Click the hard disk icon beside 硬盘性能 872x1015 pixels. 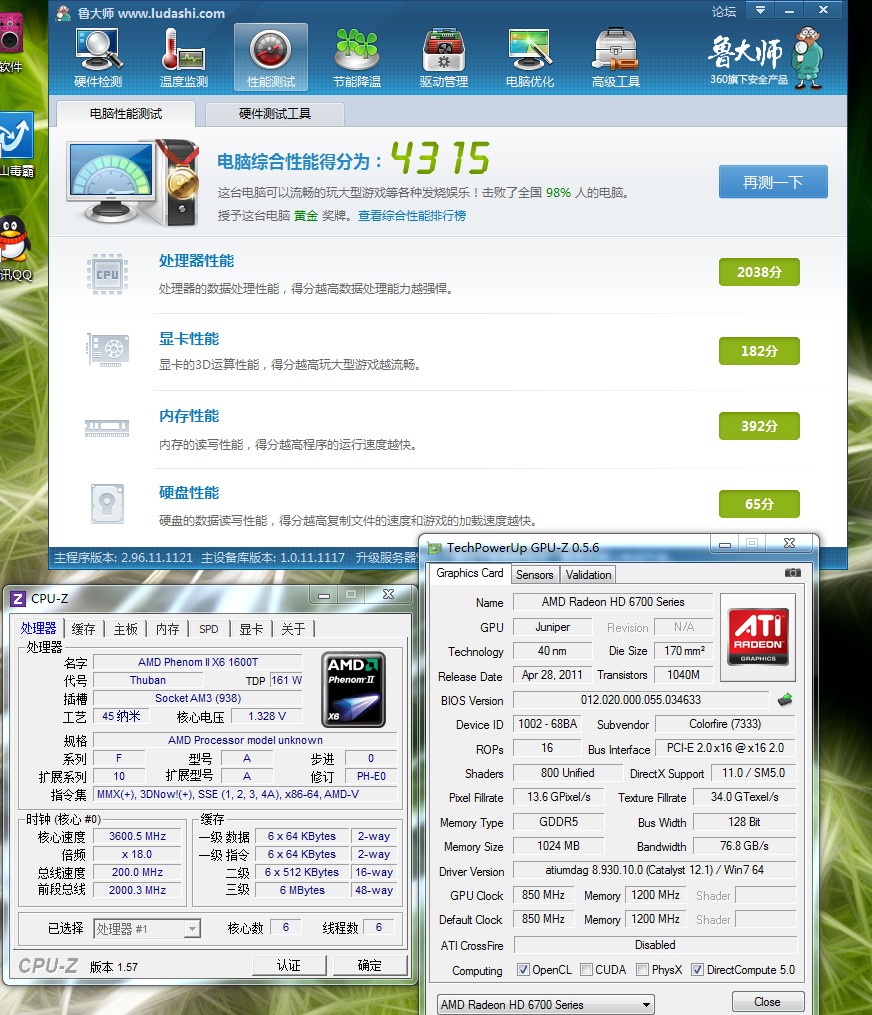[107, 504]
